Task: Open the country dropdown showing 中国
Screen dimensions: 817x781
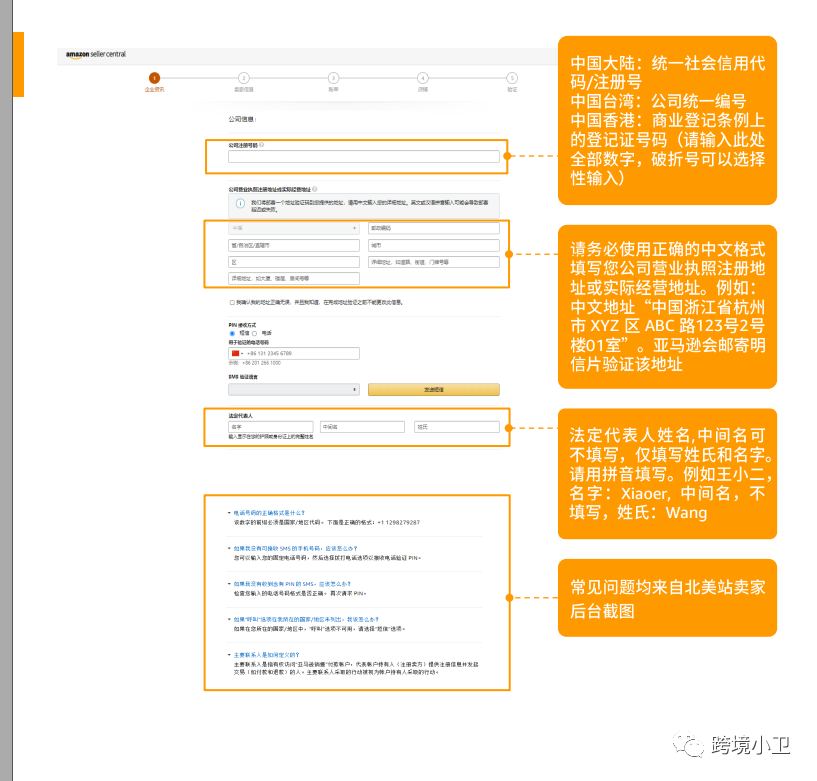Action: [x=293, y=229]
